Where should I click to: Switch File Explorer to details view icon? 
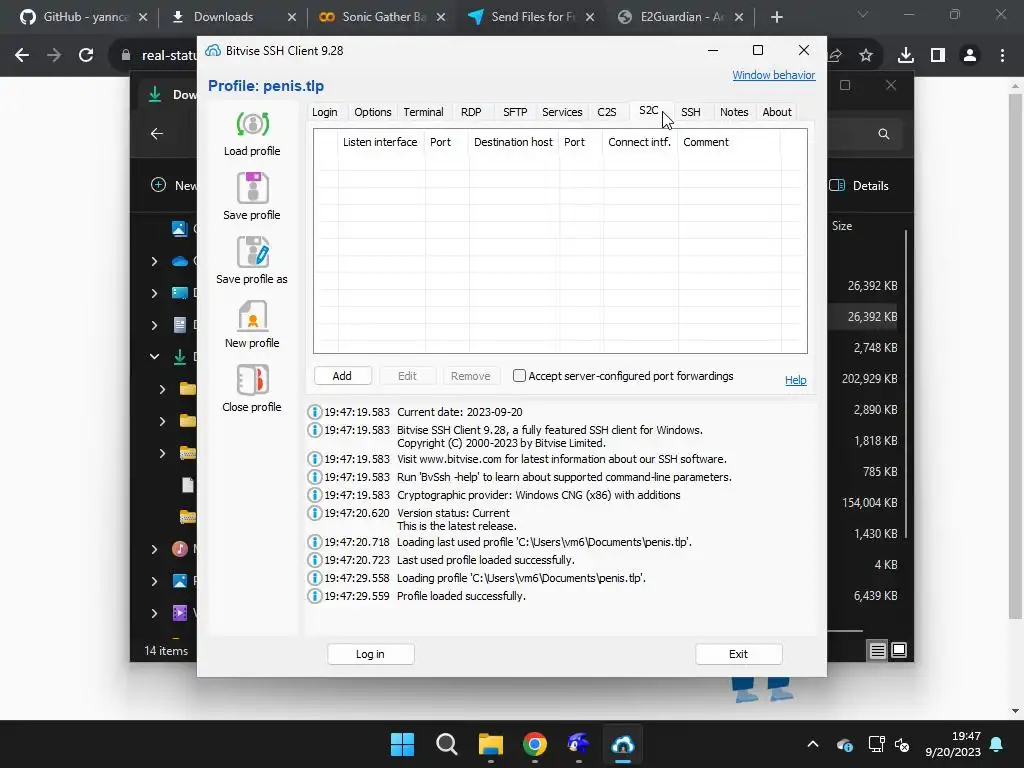click(878, 650)
